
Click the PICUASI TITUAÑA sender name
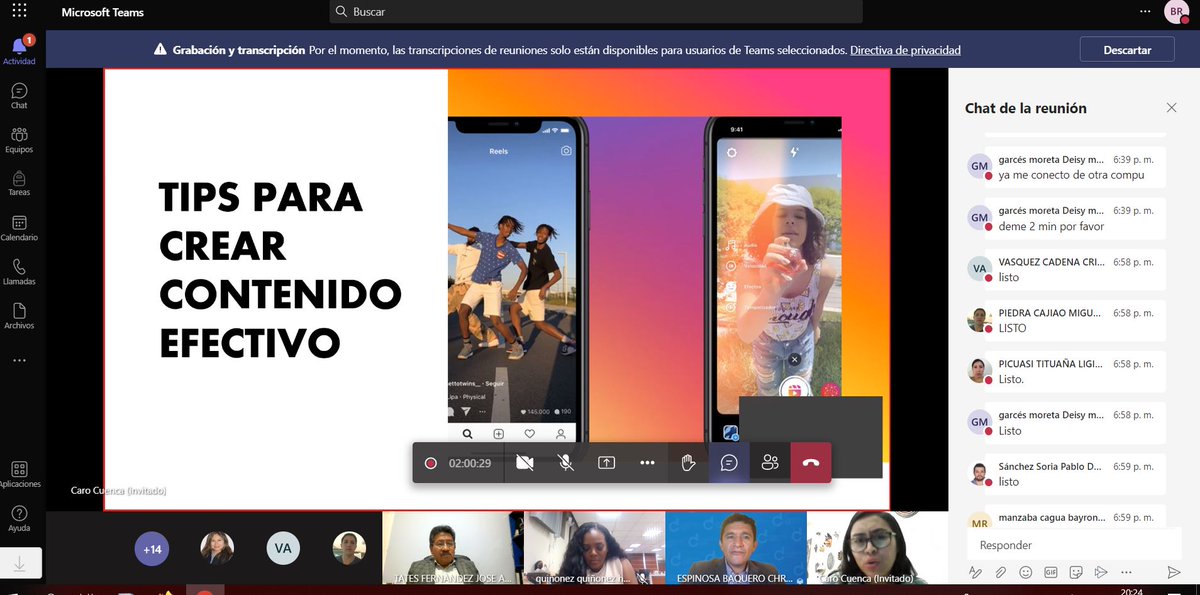click(x=1051, y=364)
